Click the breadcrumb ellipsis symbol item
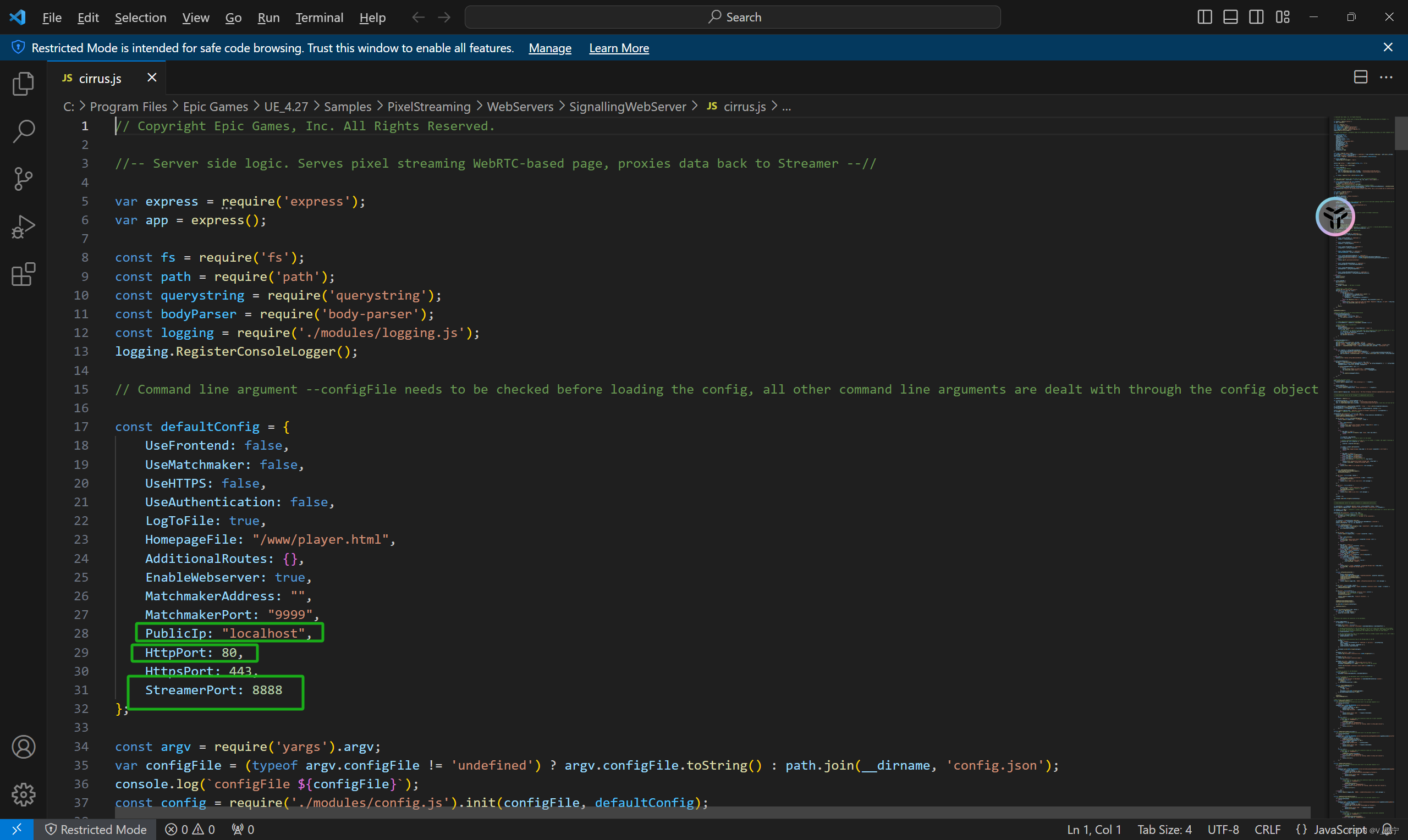Screen dimensions: 1408x840 [x=787, y=107]
